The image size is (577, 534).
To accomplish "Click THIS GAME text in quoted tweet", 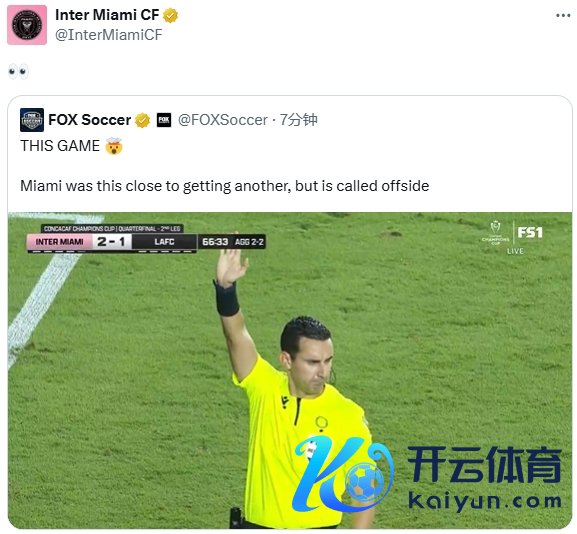I will (60, 146).
